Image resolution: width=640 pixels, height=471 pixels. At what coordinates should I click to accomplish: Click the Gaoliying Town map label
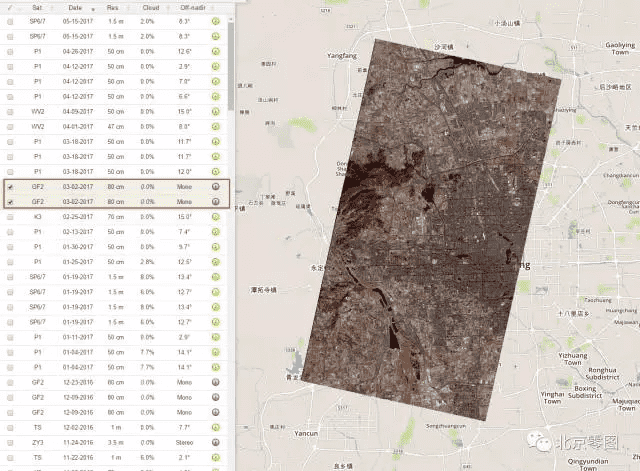pyautogui.click(x=620, y=49)
